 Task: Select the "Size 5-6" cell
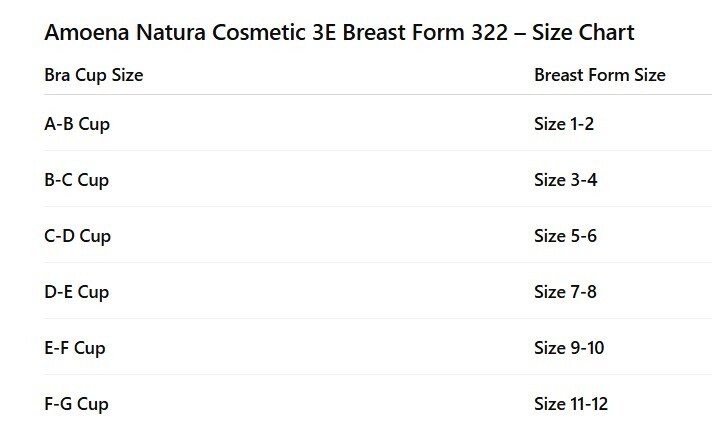pos(565,236)
